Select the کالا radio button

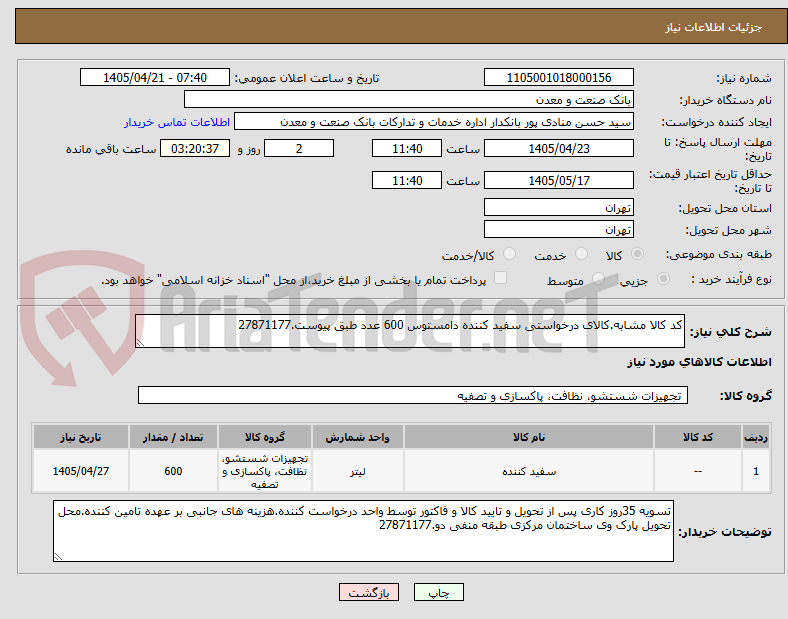click(637, 254)
